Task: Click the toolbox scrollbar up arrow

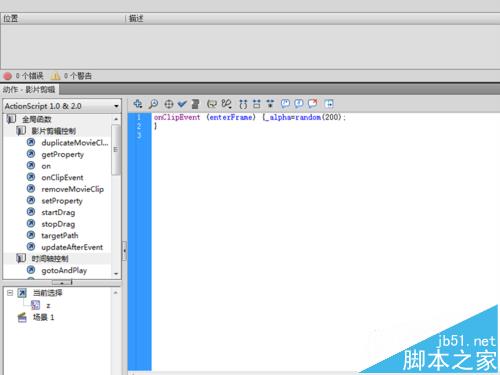Action: 116,119
